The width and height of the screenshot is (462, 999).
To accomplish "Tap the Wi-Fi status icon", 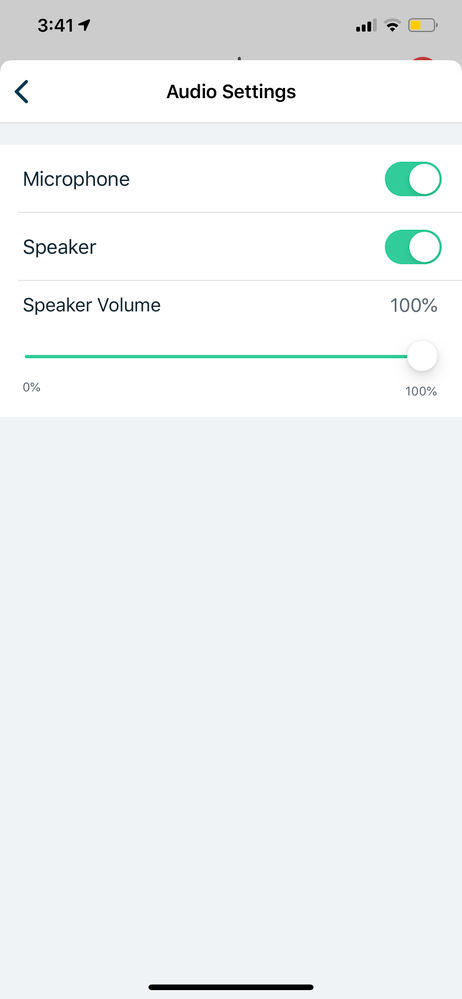I will (393, 26).
